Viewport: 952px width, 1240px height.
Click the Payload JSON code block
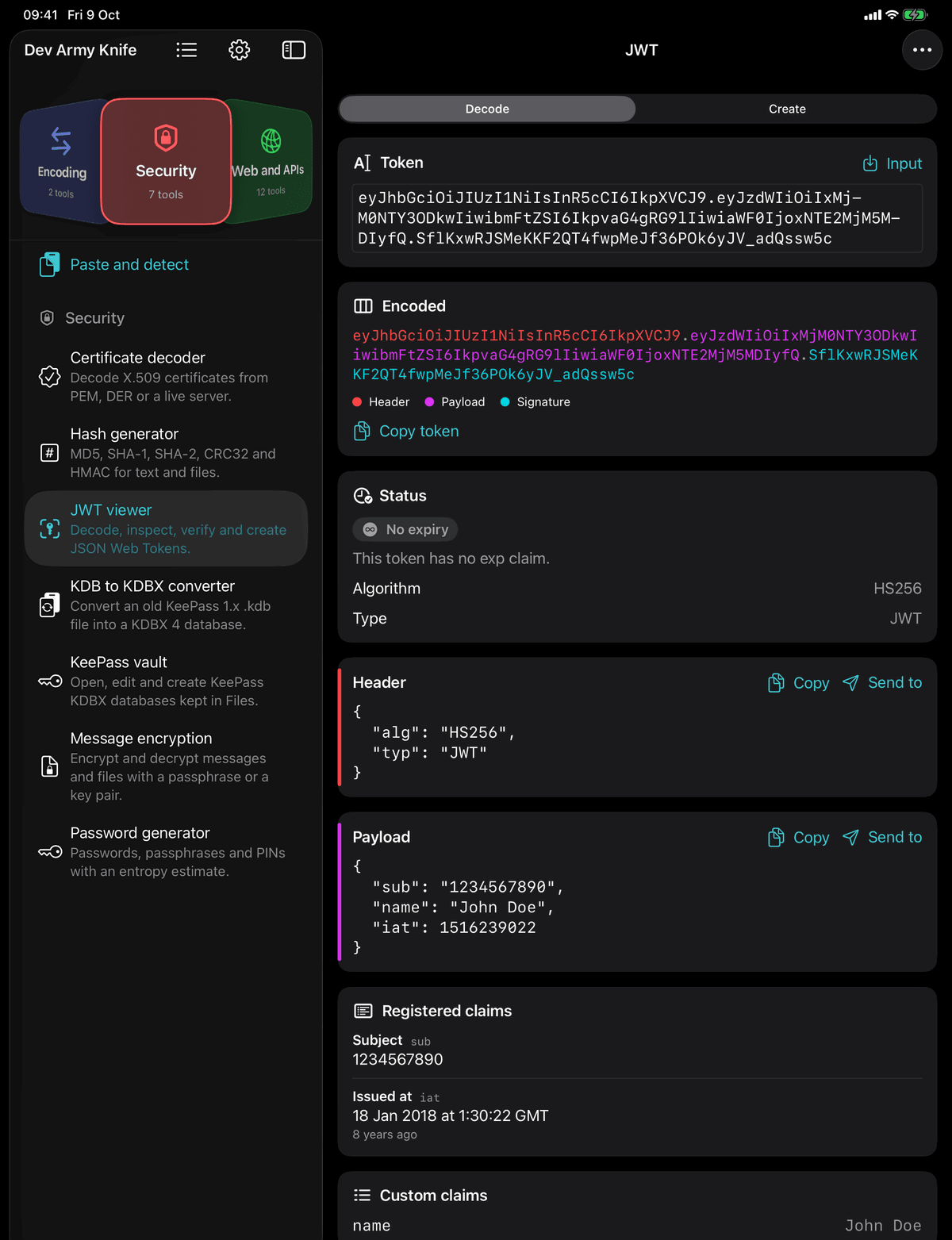(458, 908)
